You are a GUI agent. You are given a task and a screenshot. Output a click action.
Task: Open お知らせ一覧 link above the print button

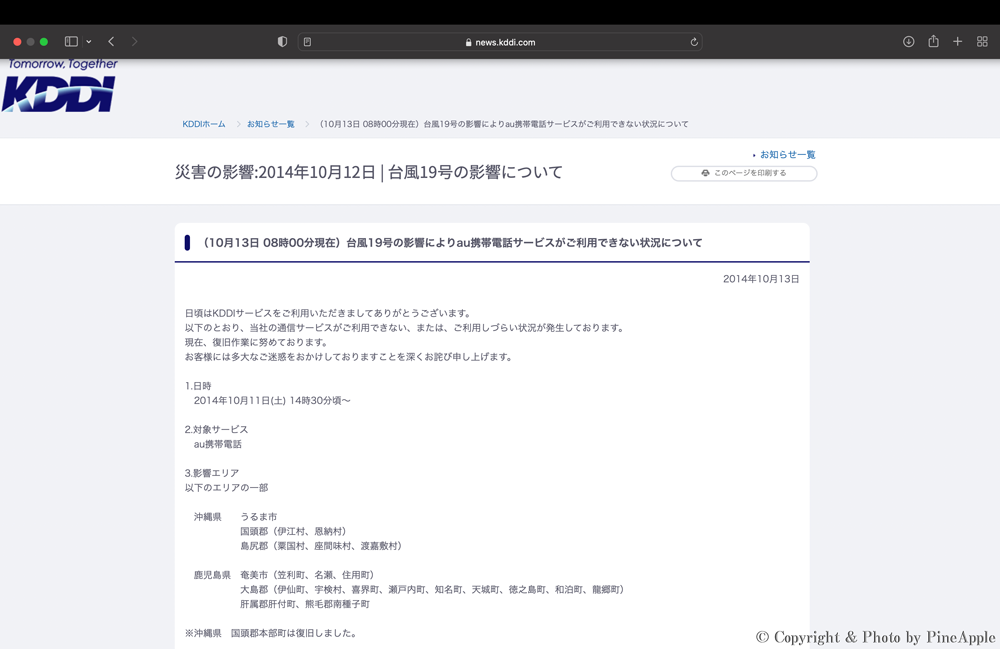point(787,155)
